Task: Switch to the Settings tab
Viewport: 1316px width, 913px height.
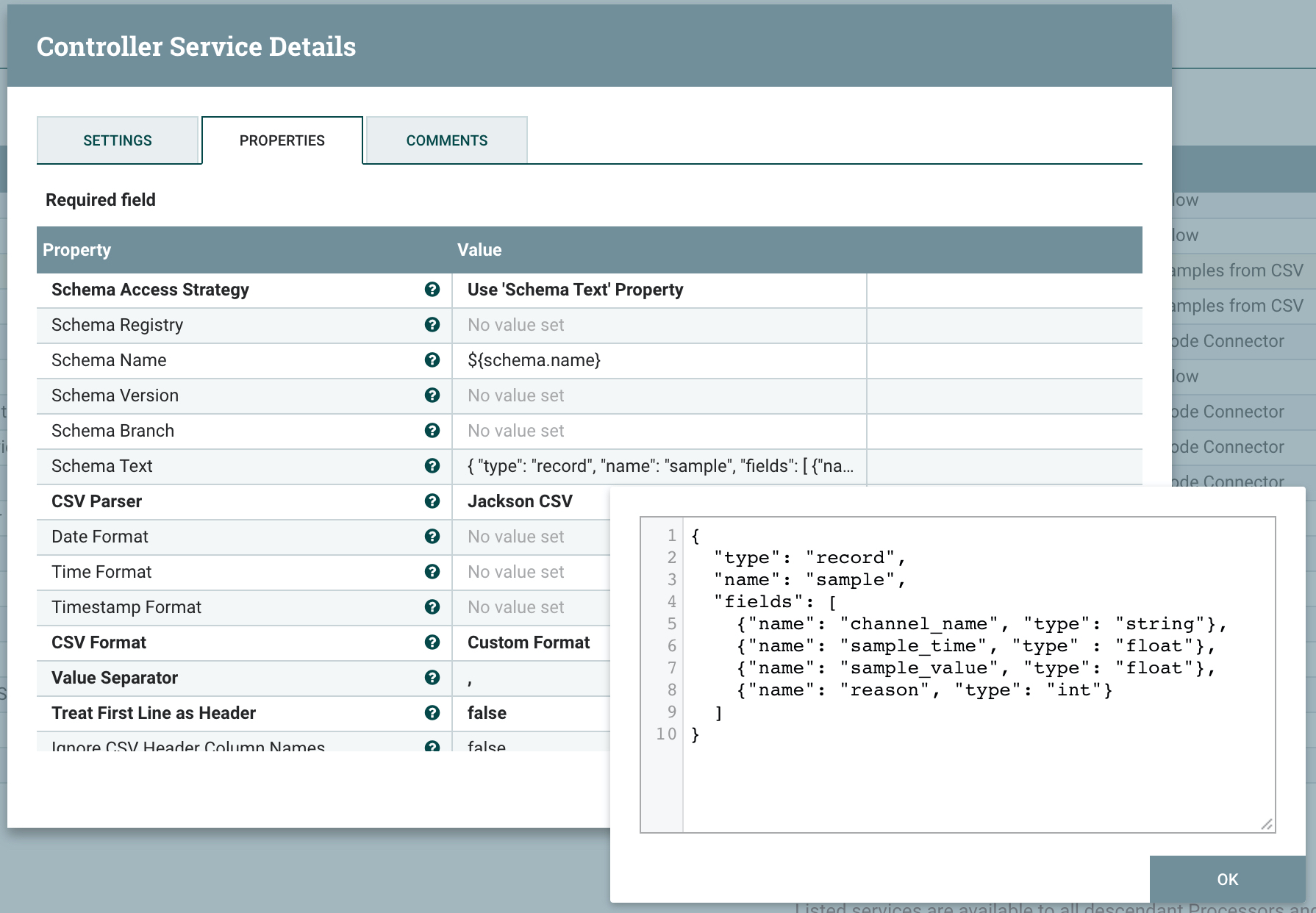Action: (118, 140)
